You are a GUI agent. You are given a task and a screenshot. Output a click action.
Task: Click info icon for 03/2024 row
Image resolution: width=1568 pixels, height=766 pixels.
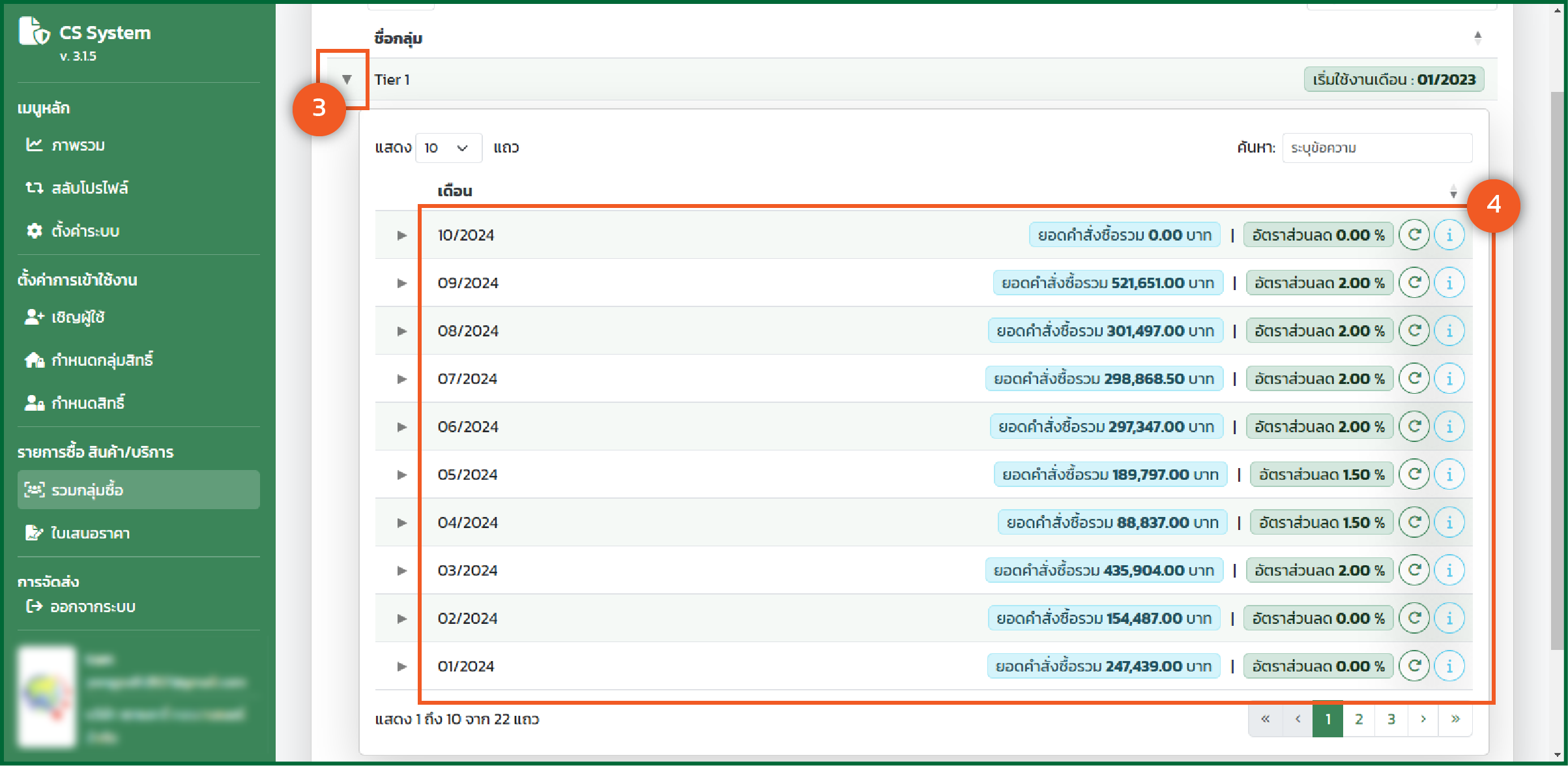tap(1449, 570)
